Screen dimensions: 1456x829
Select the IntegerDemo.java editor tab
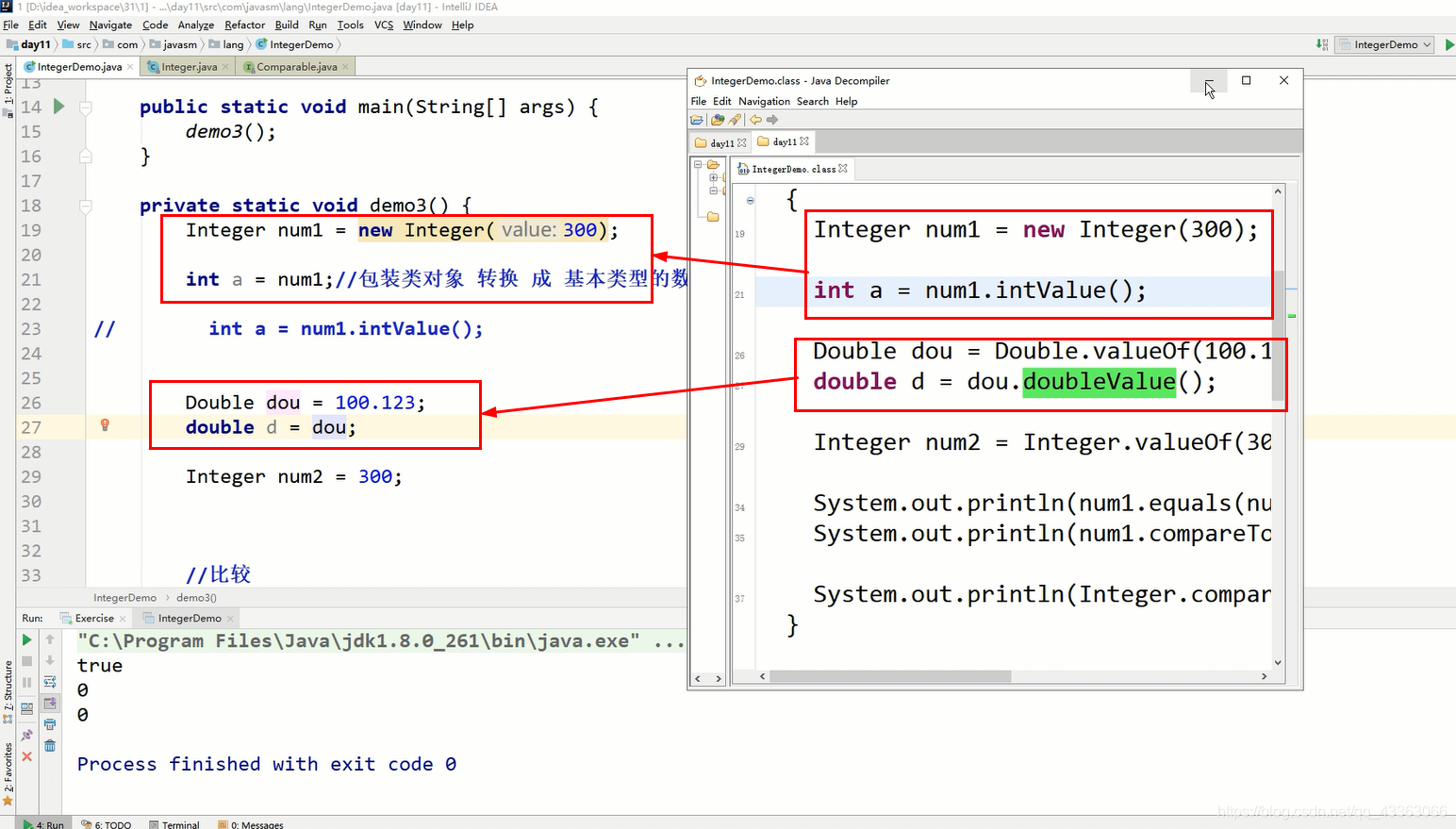pyautogui.click(x=79, y=67)
